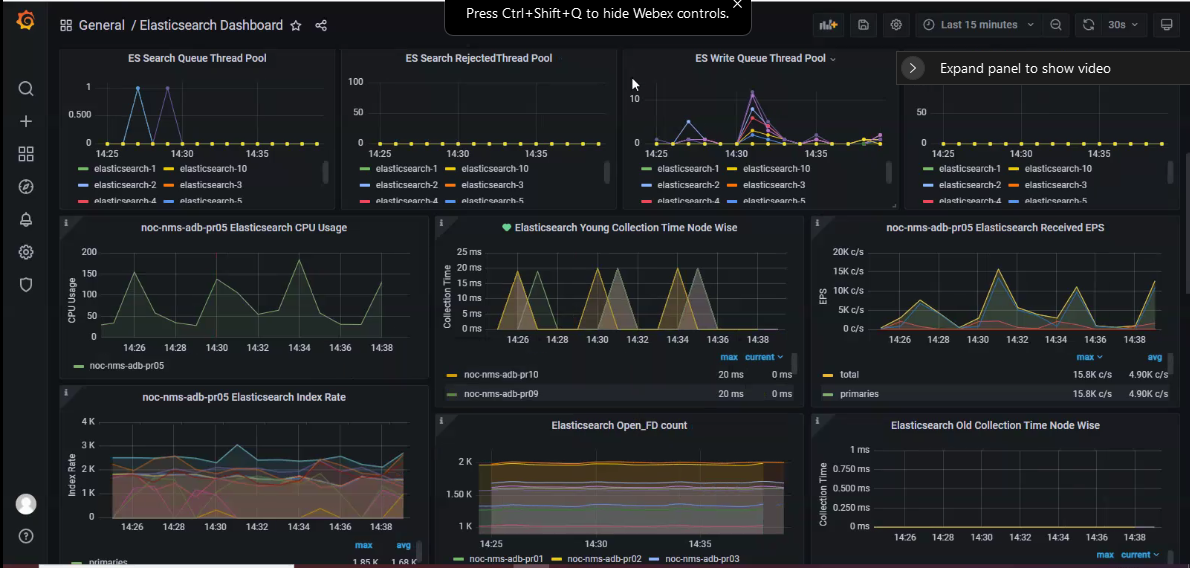This screenshot has height=568, width=1190.
Task: Open the user profile avatar
Action: click(x=26, y=504)
